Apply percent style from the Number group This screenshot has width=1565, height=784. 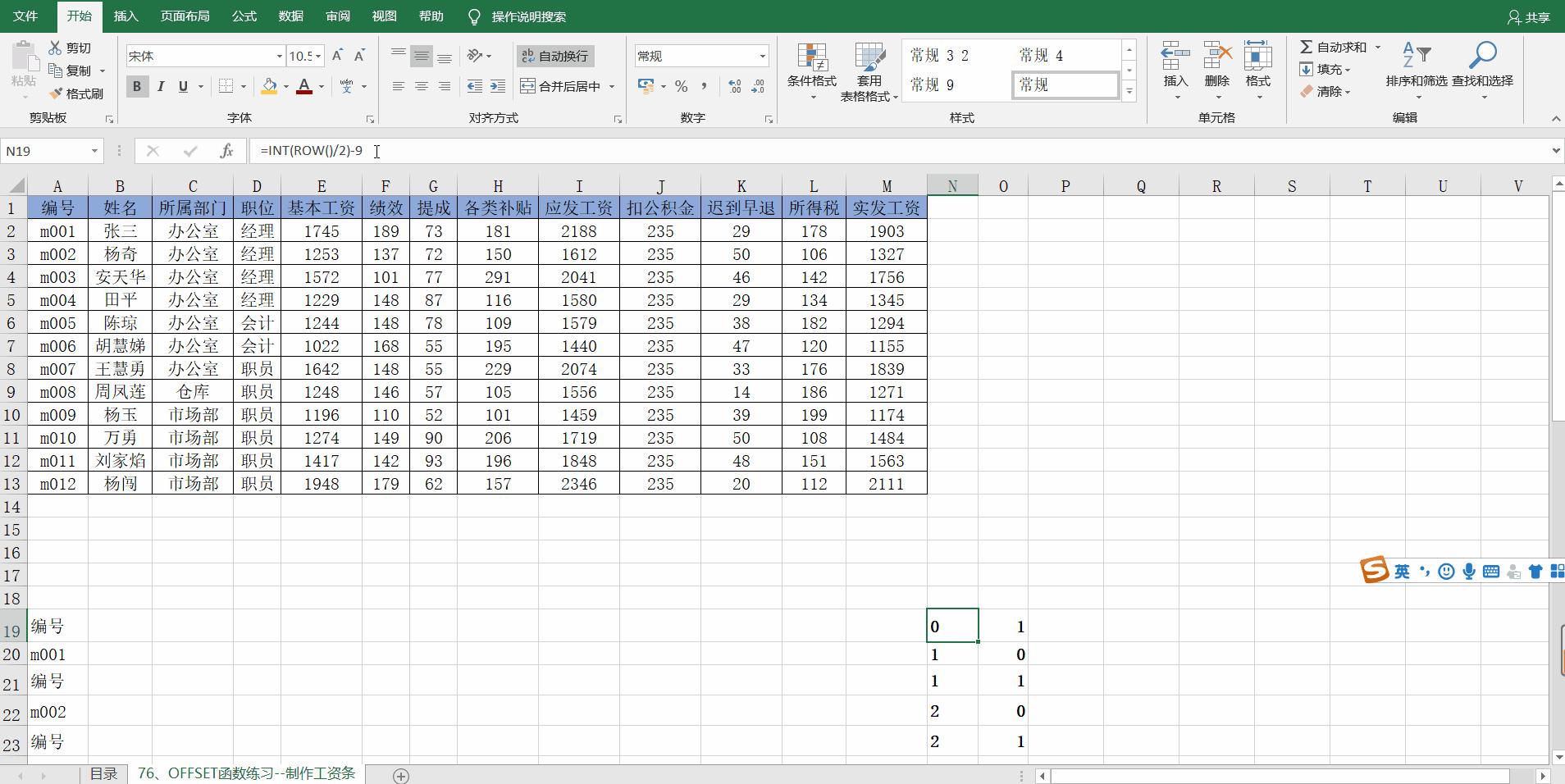(680, 85)
